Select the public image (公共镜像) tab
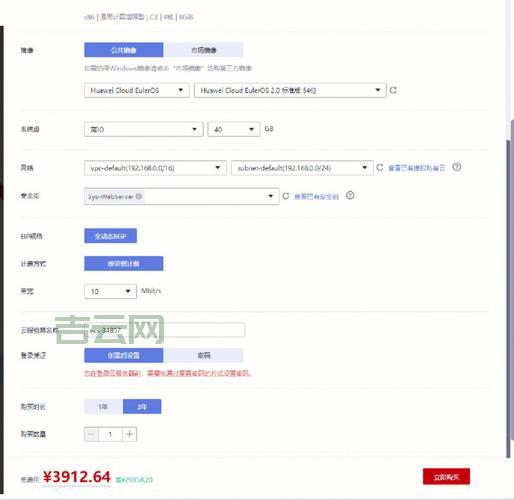Screen dimensions: 514x500 pos(124,50)
